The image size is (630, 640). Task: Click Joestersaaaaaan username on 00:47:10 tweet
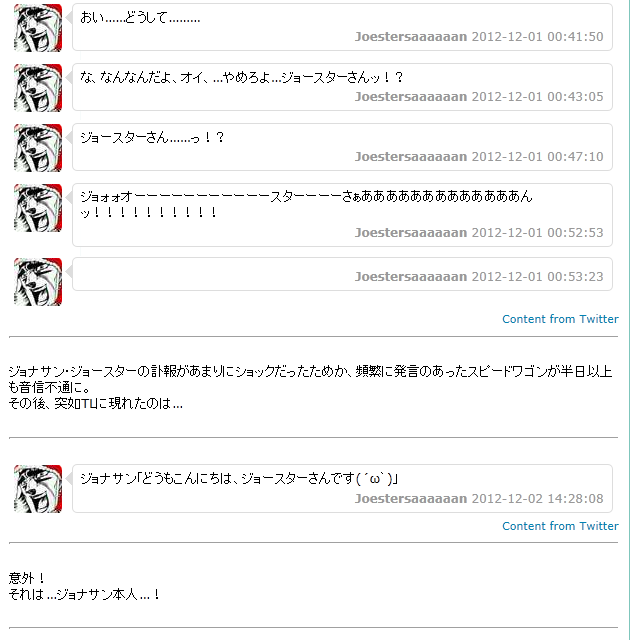point(411,156)
